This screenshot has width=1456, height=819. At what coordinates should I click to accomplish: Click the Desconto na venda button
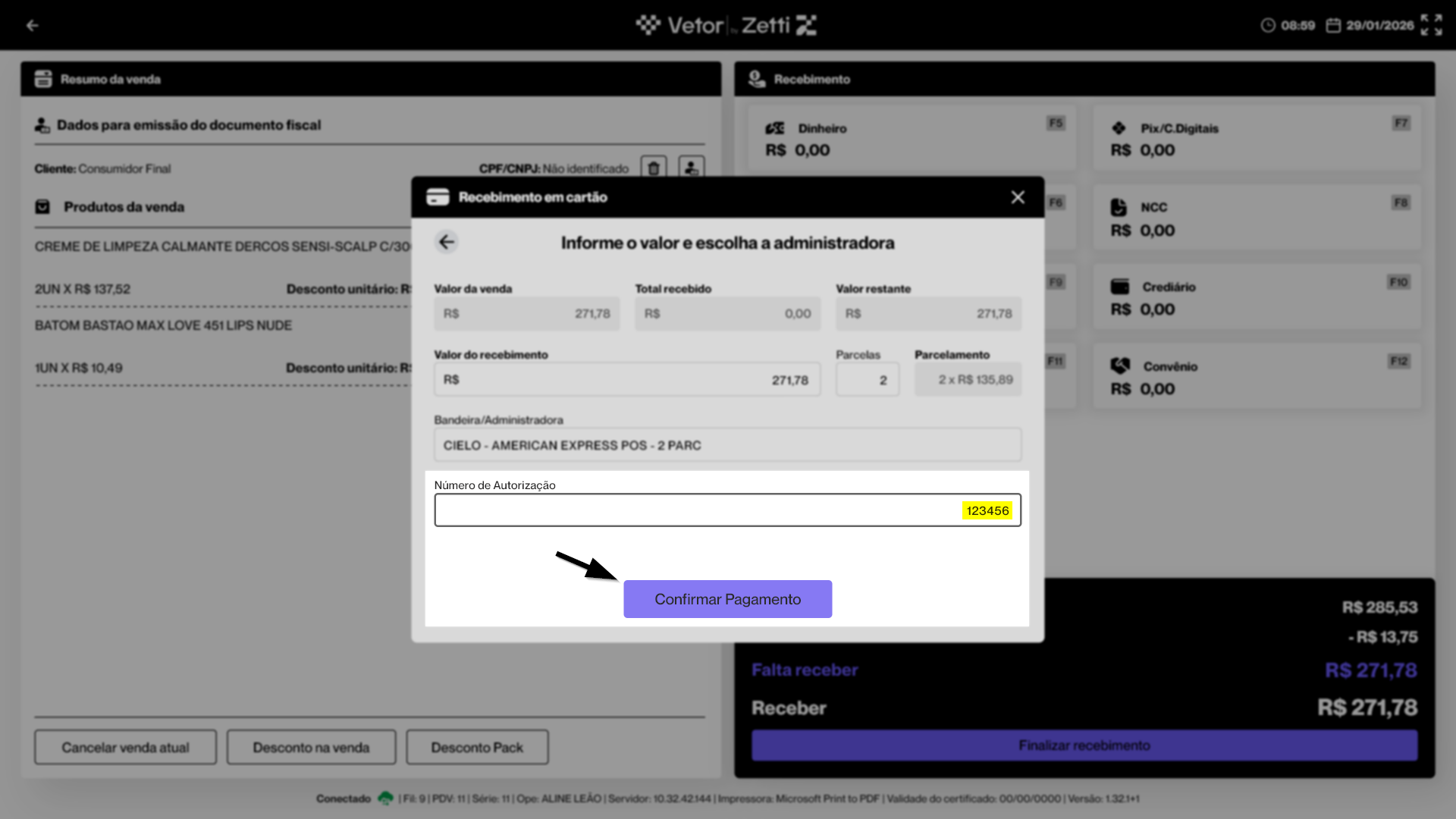pos(311,748)
